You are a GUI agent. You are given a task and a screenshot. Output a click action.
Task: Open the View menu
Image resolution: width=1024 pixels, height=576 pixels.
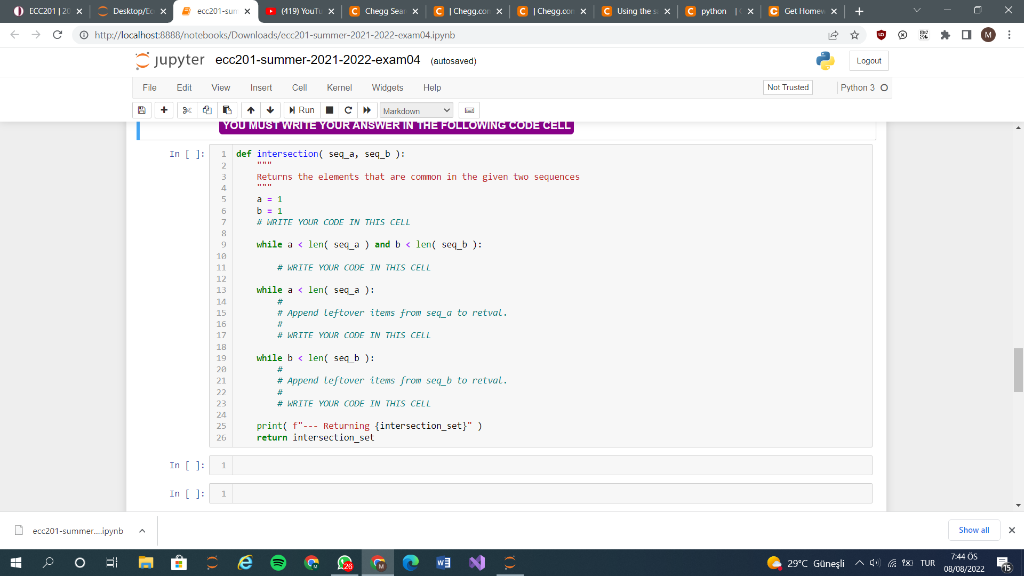(221, 88)
